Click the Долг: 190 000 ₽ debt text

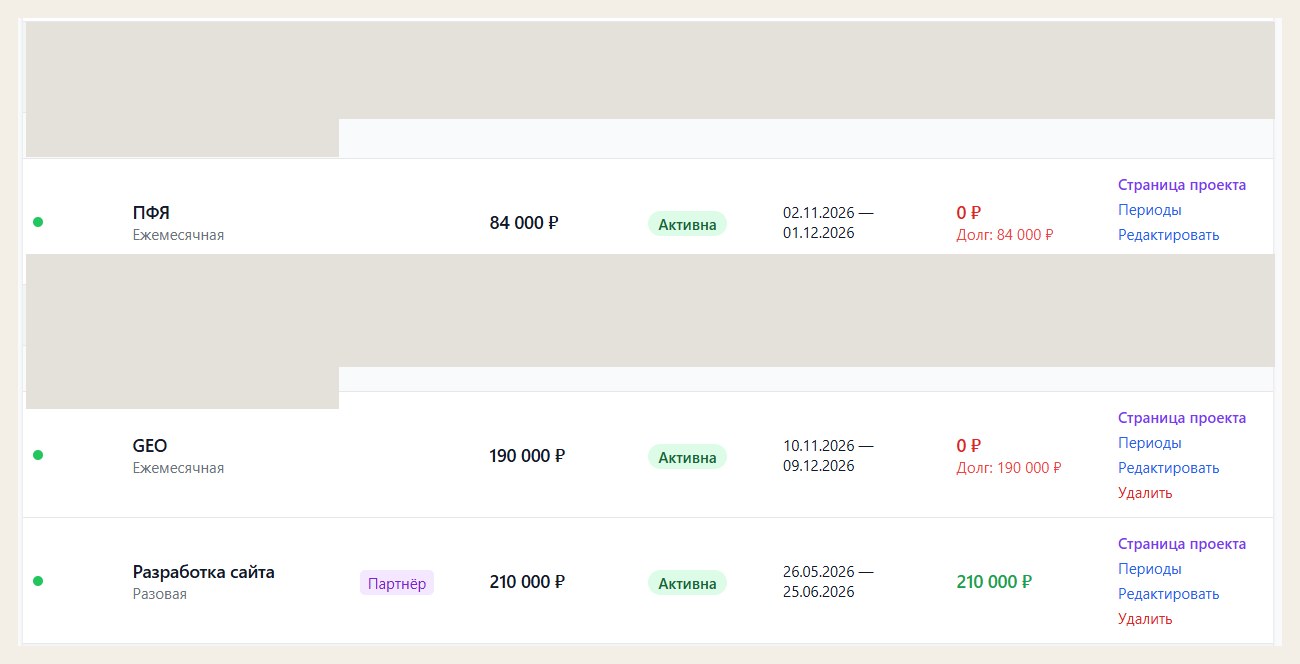(x=1009, y=468)
